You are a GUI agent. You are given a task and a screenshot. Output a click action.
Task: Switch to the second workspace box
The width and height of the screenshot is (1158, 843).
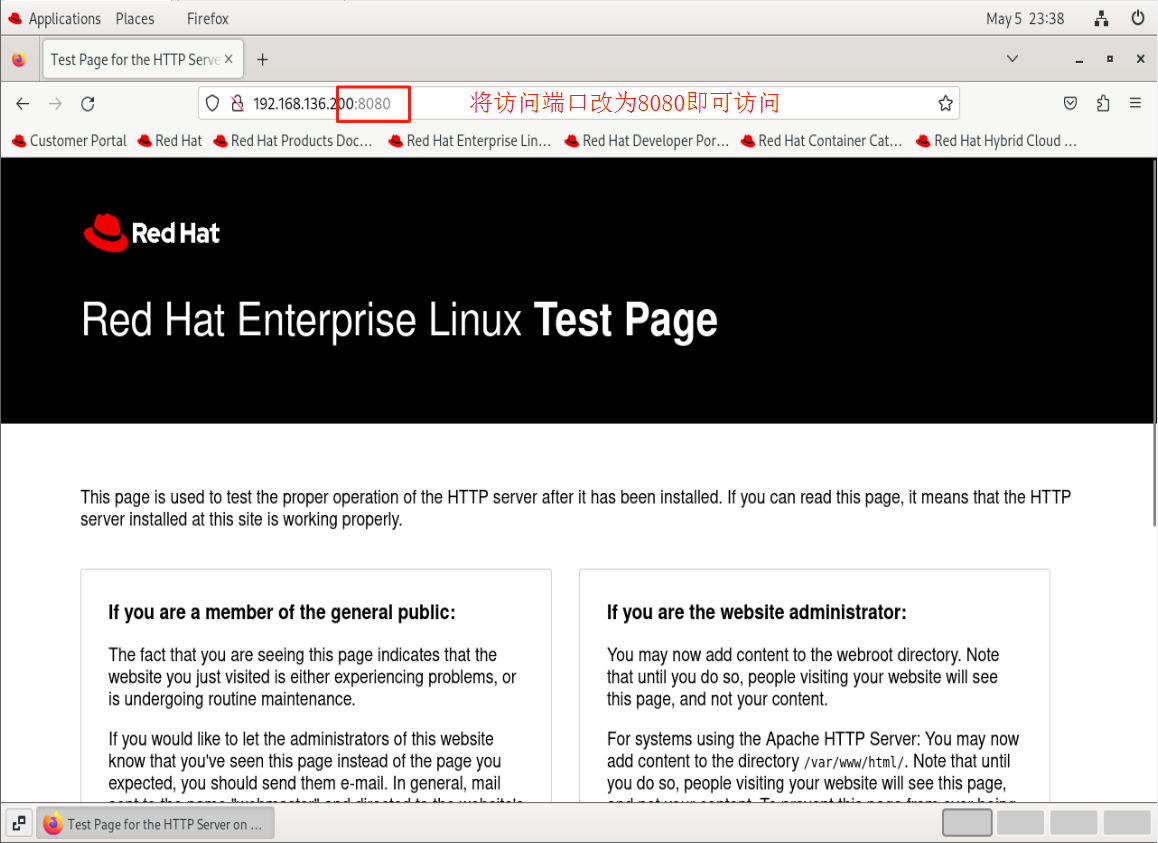1020,822
